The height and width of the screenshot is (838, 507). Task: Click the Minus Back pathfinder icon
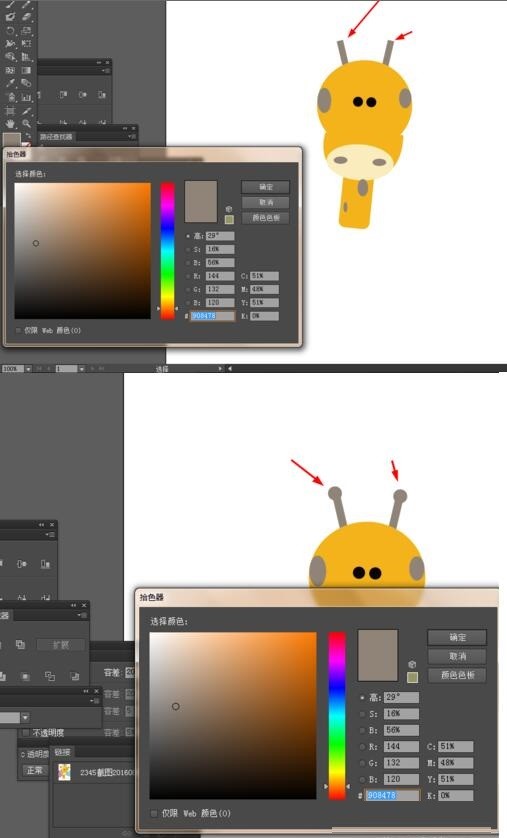74,676
